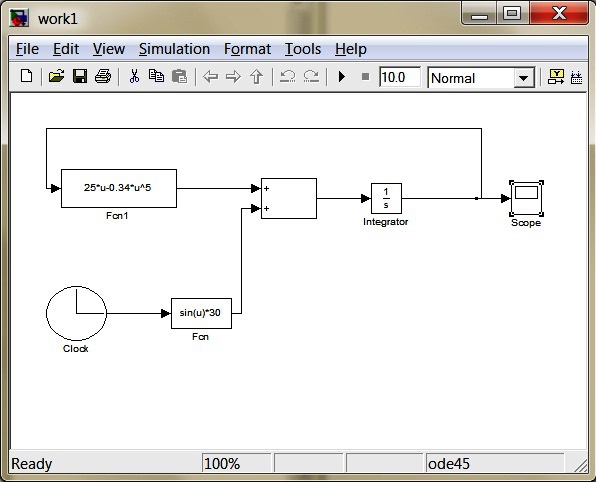
Task: Click the work1 model icon in title bar
Action: 19,17
